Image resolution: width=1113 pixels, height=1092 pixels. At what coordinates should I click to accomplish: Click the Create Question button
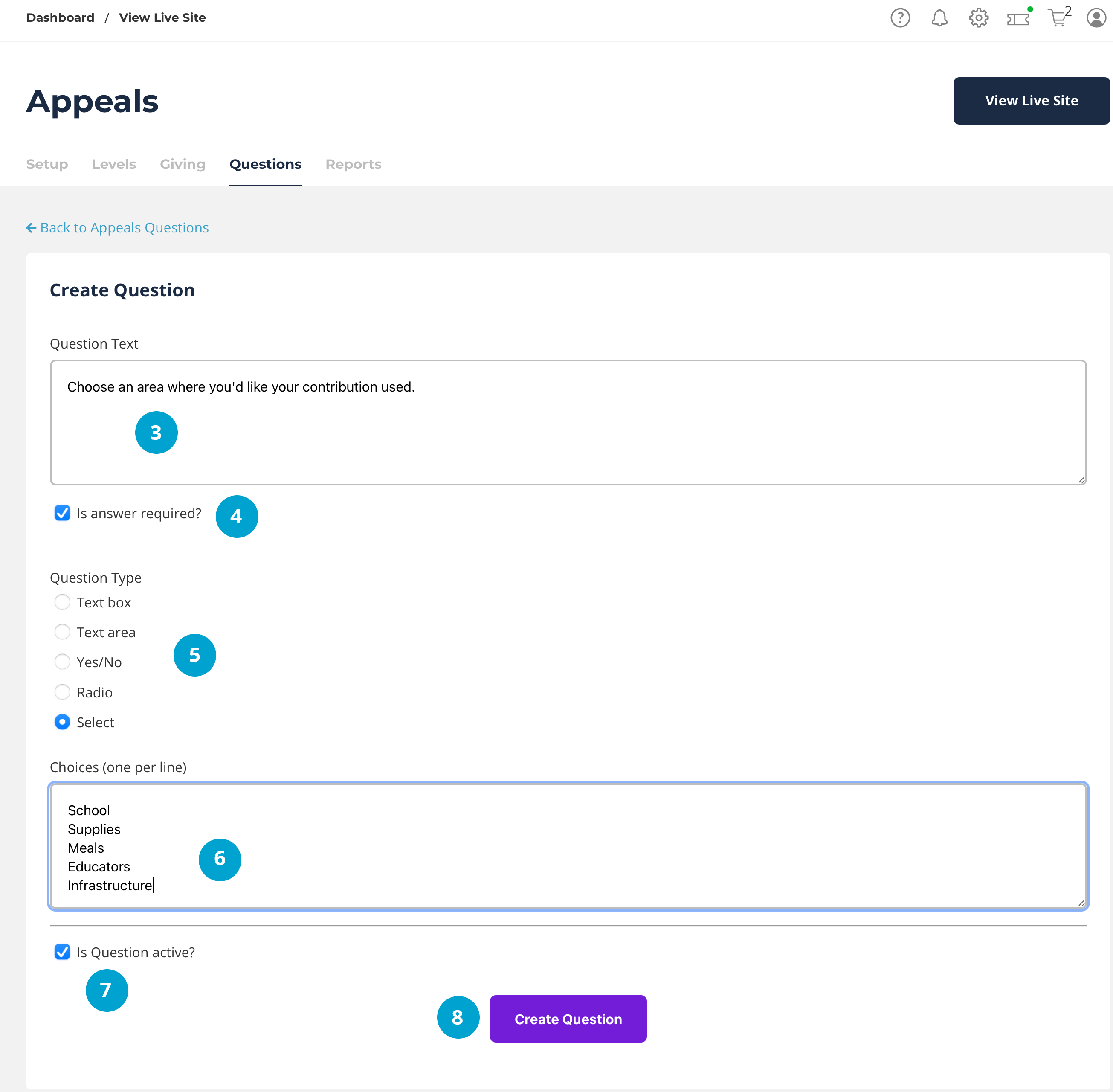568,1019
